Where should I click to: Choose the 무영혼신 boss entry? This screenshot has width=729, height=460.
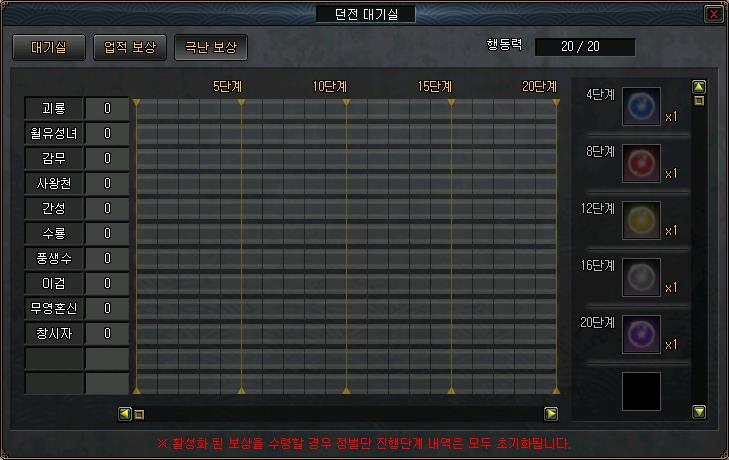pyautogui.click(x=54, y=308)
